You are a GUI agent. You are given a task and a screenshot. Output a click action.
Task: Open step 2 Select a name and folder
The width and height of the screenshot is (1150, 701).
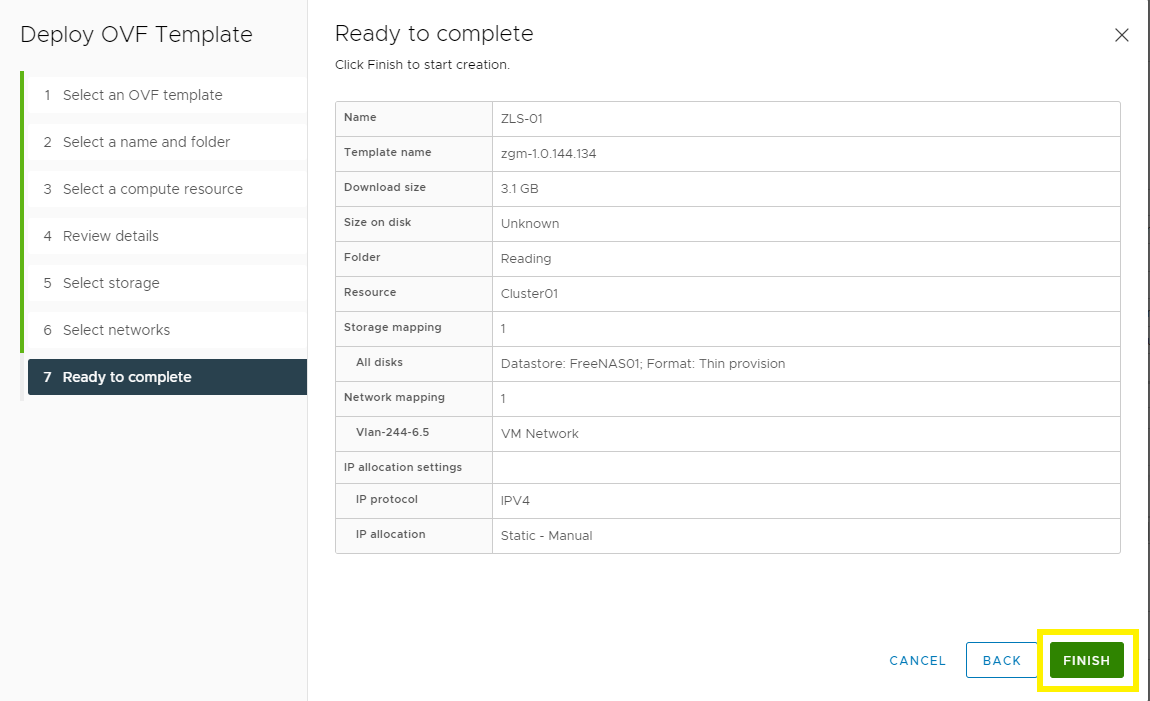pyautogui.click(x=146, y=142)
